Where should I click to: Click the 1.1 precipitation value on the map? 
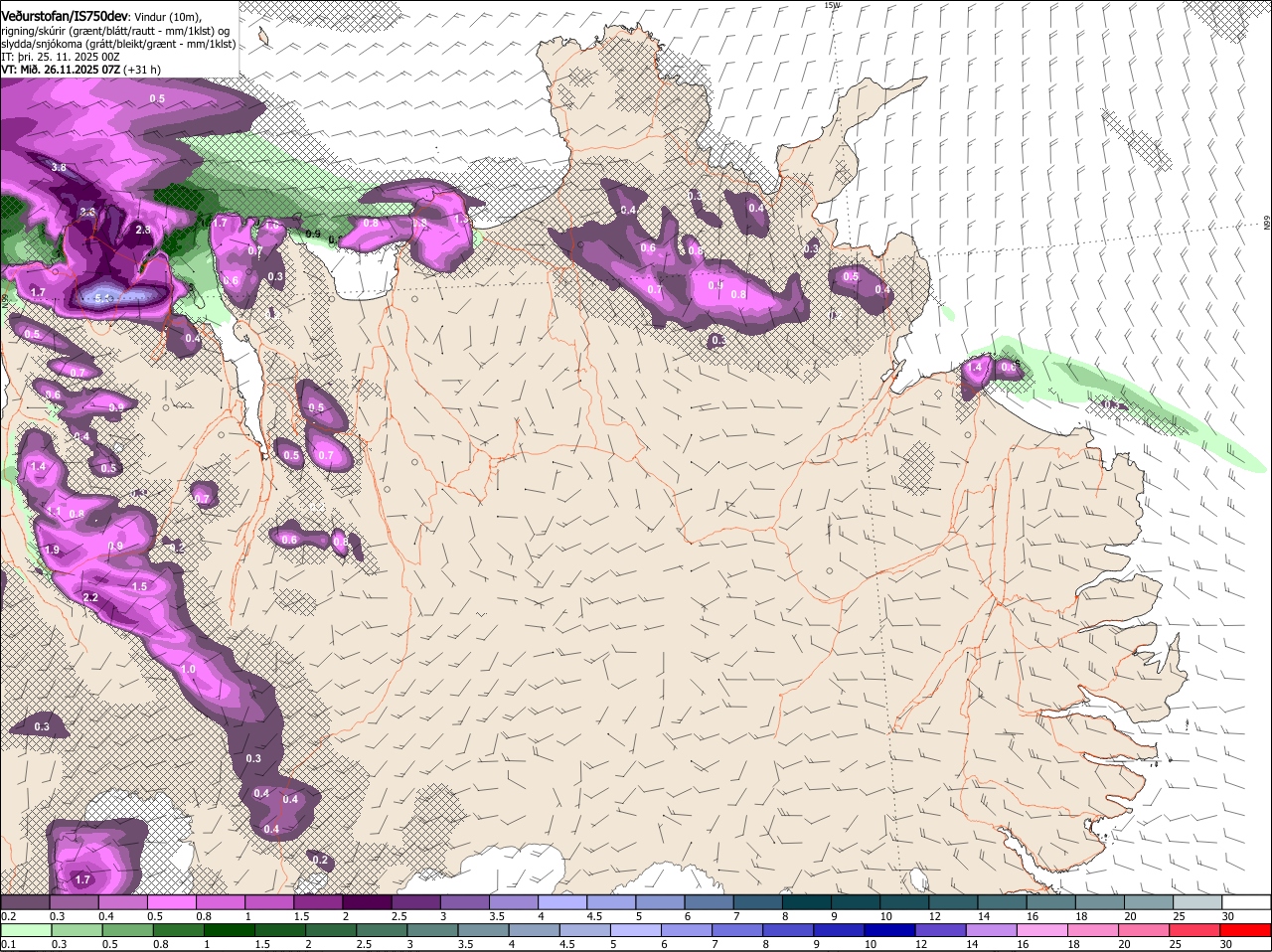tap(55, 511)
